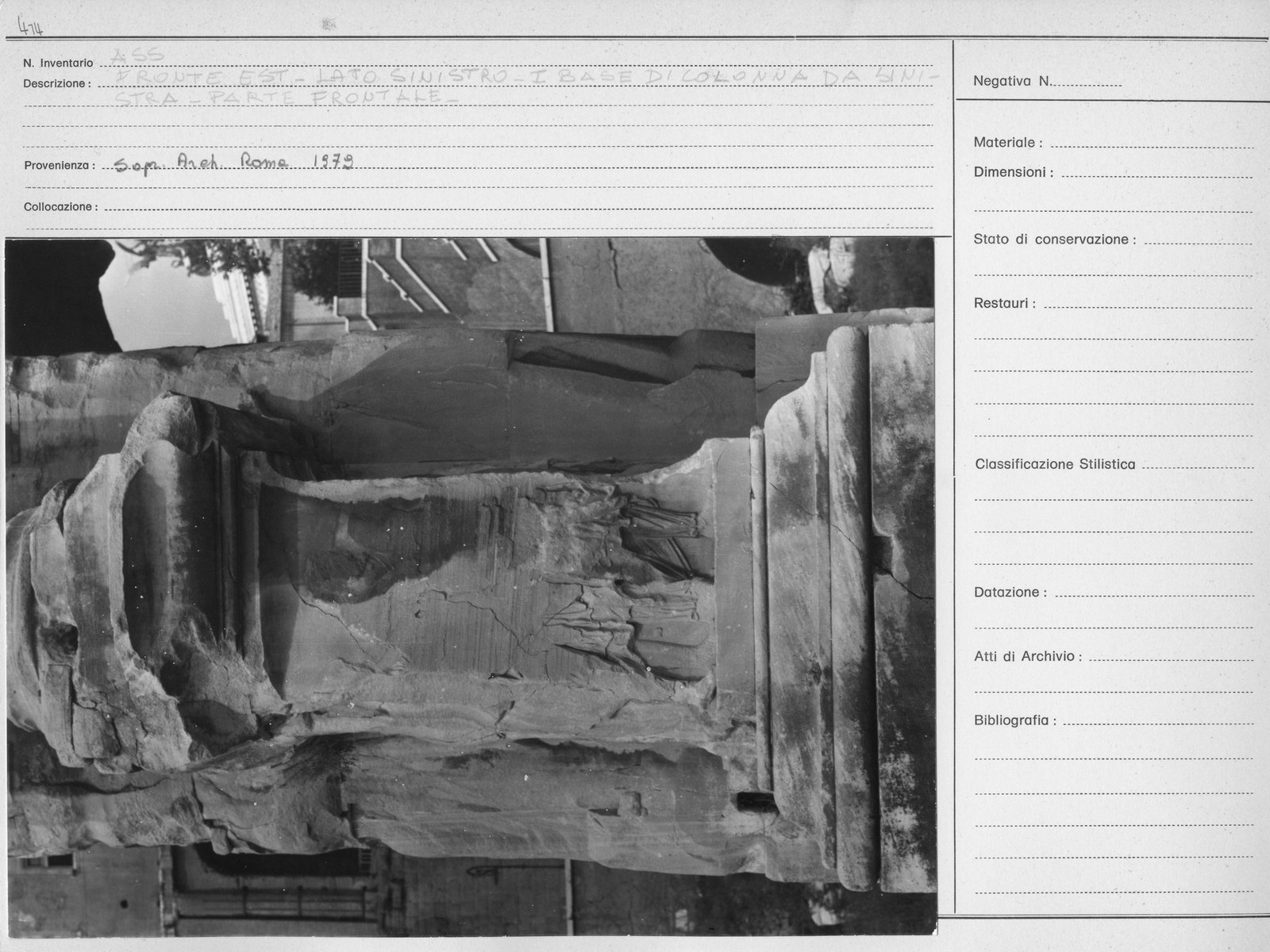
Task: Click the handwritten number "474" at card corner
Action: (x=31, y=29)
